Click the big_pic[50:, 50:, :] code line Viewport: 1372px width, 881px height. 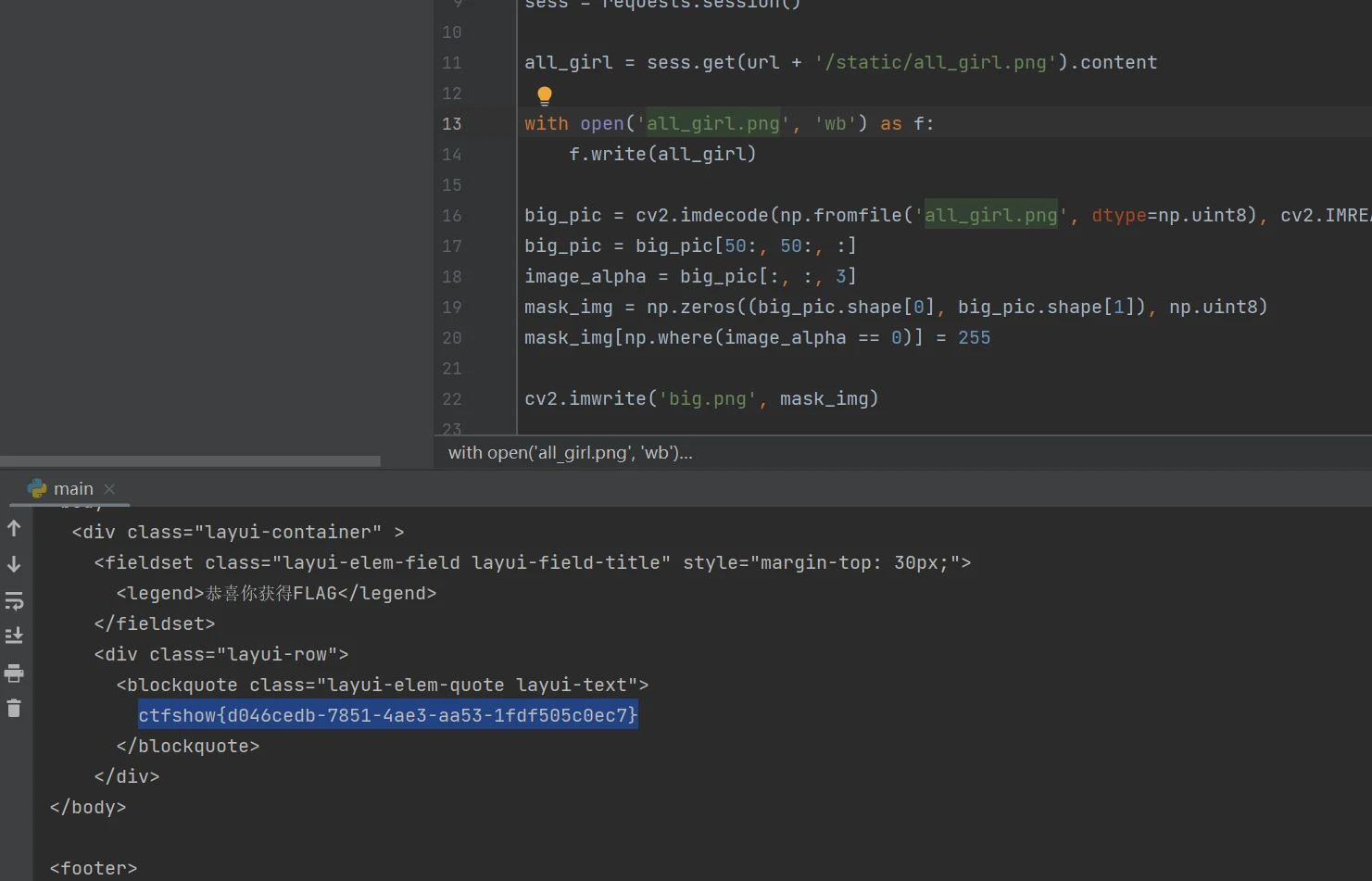pos(690,246)
